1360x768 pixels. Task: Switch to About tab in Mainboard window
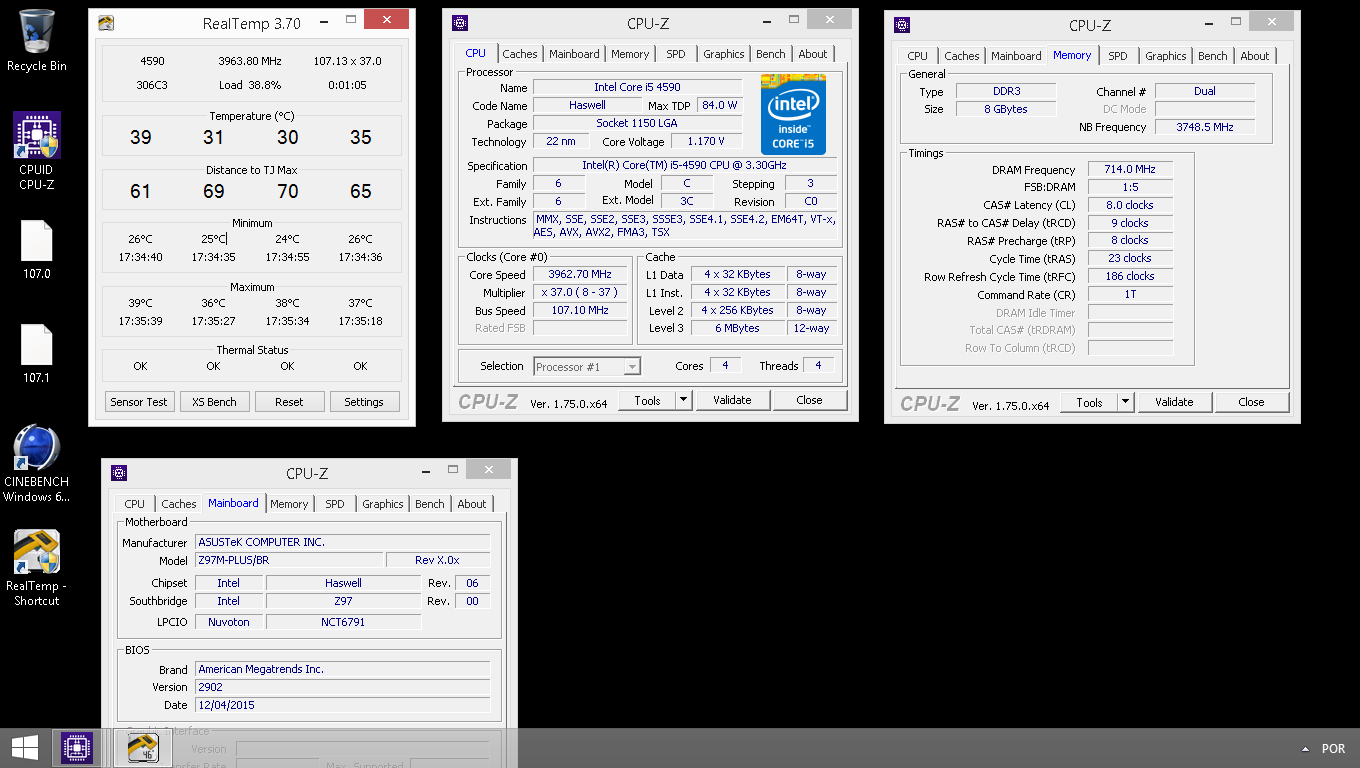472,504
